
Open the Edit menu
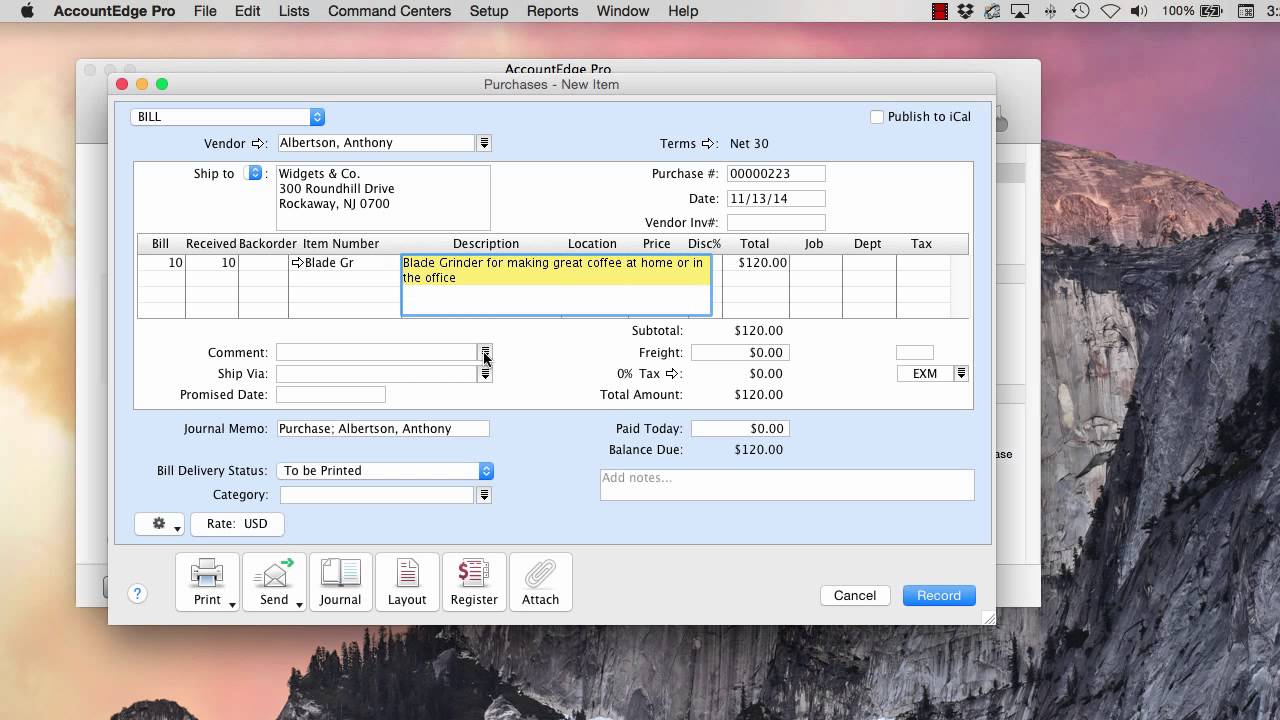(x=247, y=11)
